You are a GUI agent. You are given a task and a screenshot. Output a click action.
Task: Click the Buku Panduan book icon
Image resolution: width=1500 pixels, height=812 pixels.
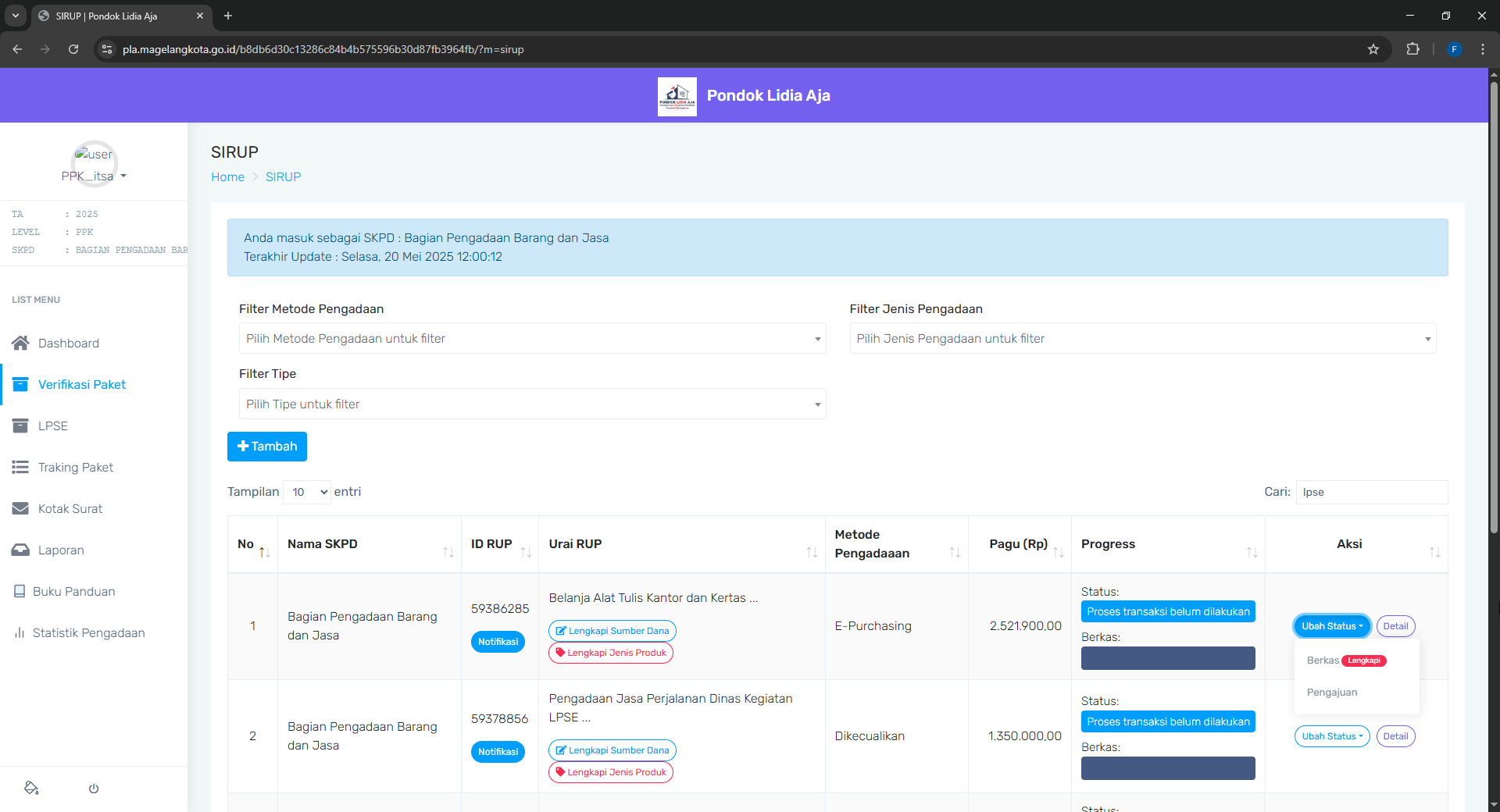click(20, 591)
